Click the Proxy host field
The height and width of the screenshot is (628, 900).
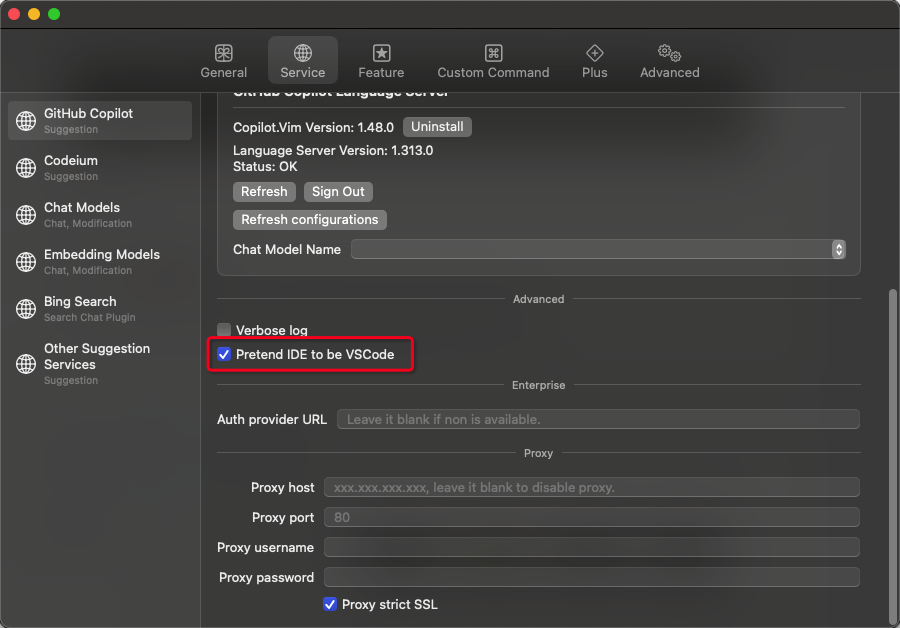click(592, 487)
